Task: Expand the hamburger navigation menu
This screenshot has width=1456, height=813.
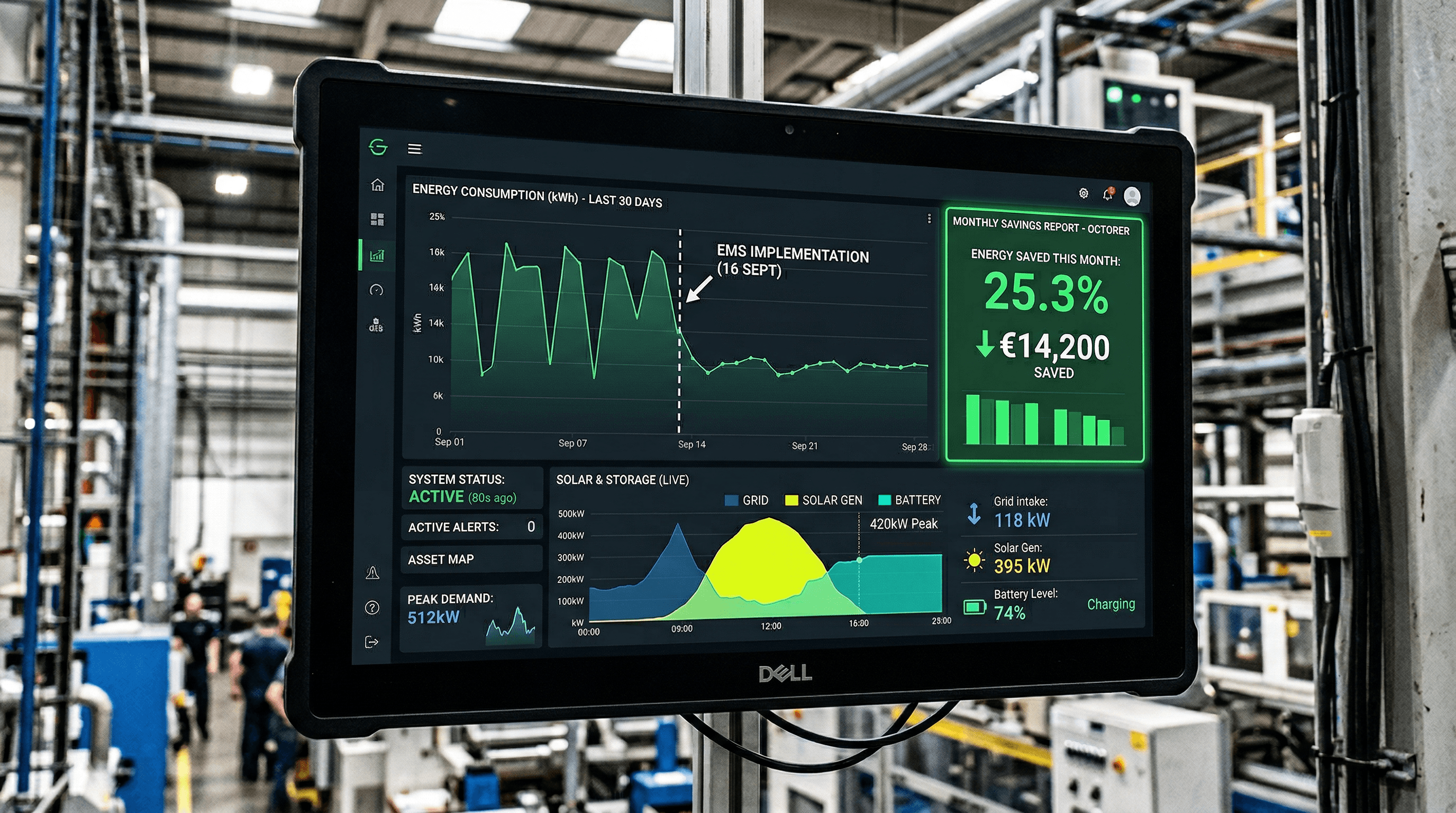Action: 414,148
